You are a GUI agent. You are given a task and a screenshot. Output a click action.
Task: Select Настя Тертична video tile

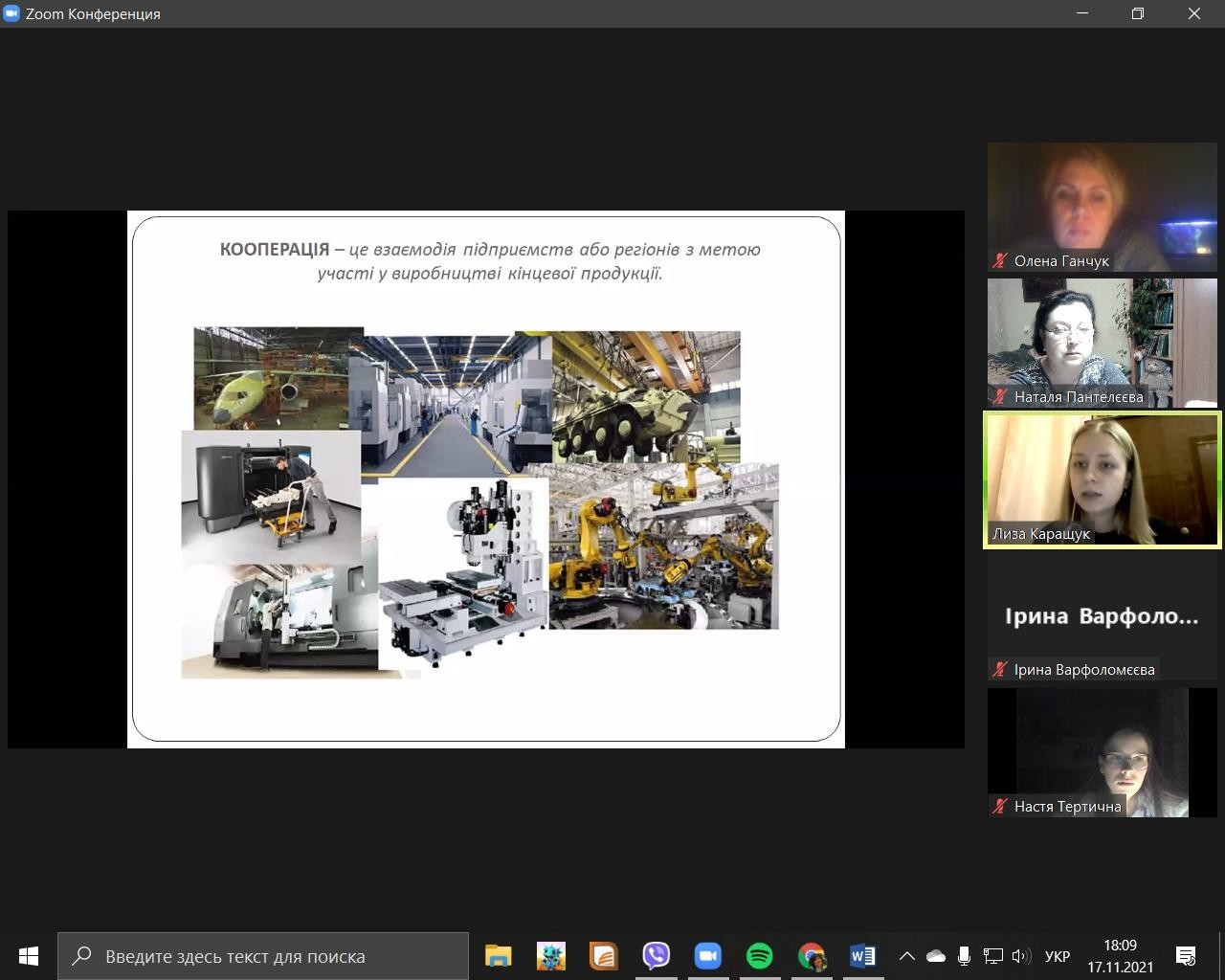pyautogui.click(x=1102, y=752)
